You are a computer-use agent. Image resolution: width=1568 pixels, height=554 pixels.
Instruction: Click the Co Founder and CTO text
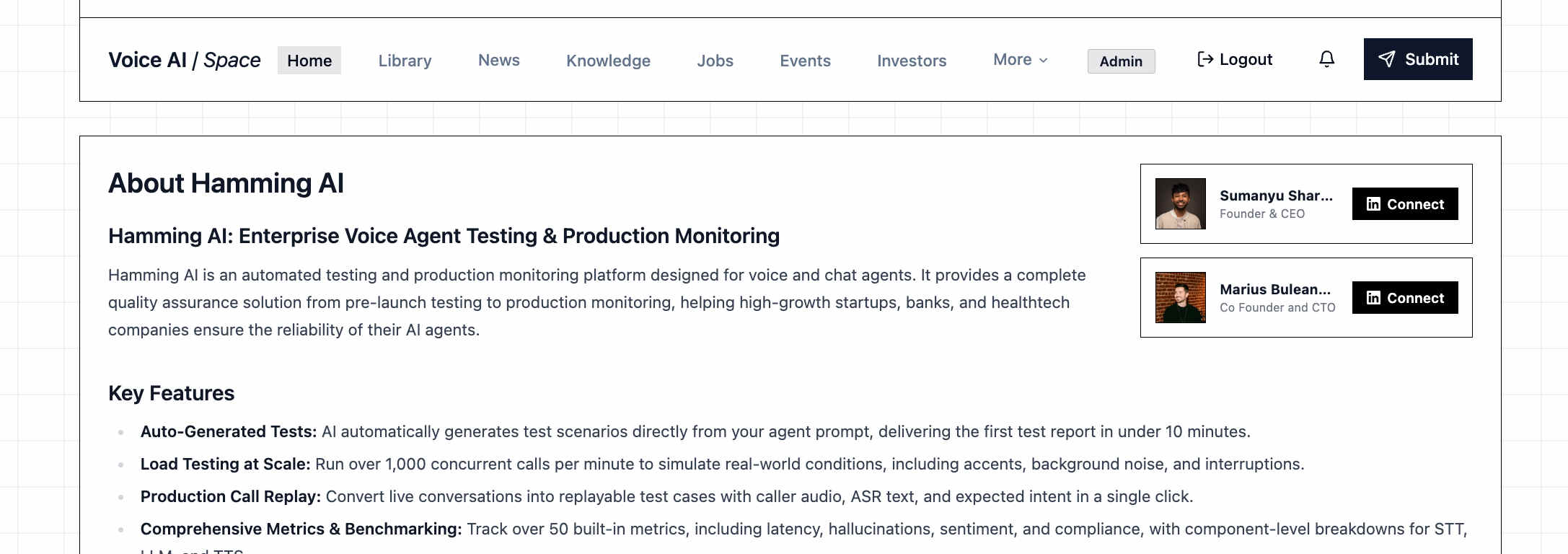pyautogui.click(x=1277, y=307)
